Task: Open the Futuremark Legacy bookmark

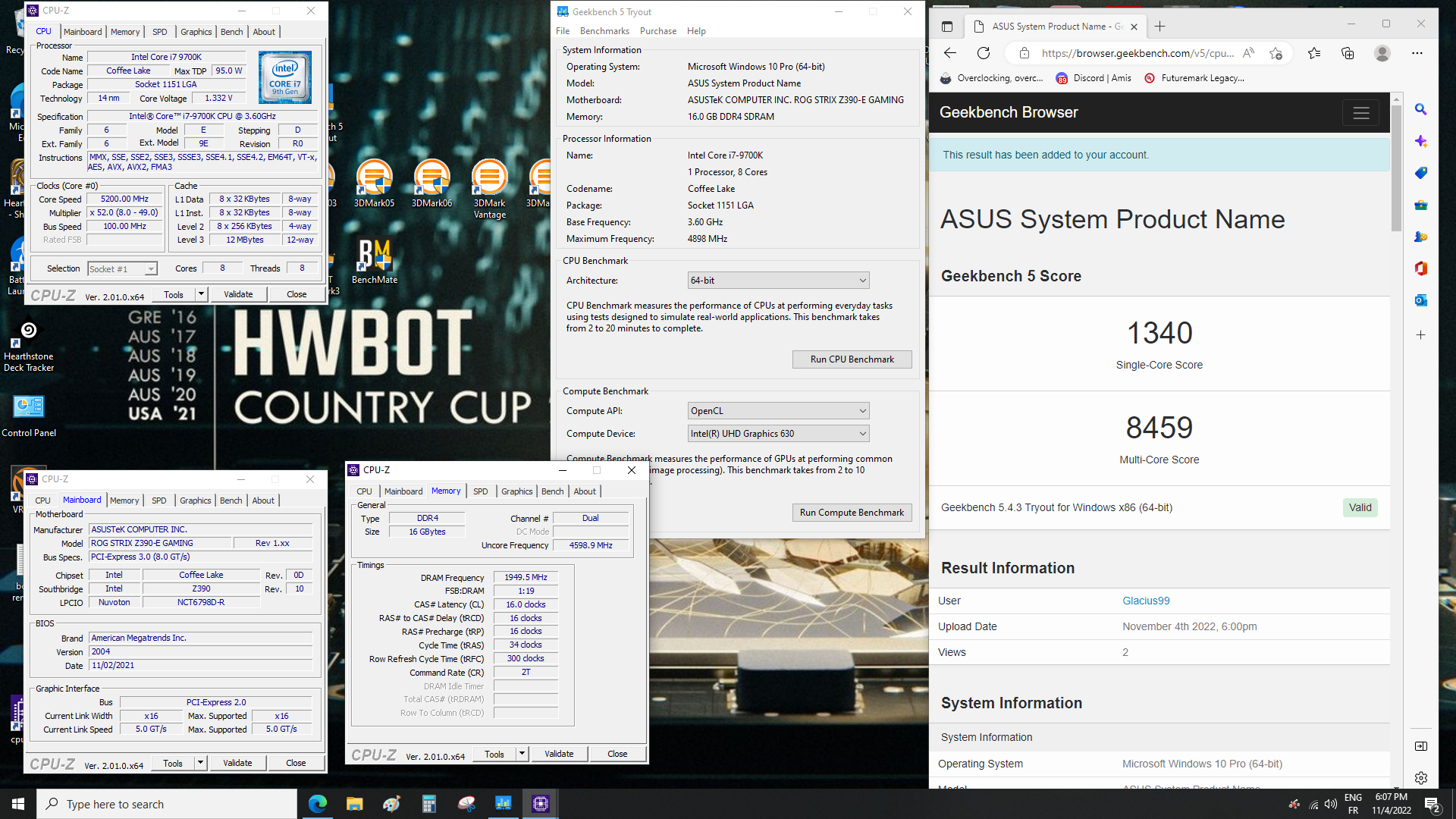Action: pos(1194,78)
